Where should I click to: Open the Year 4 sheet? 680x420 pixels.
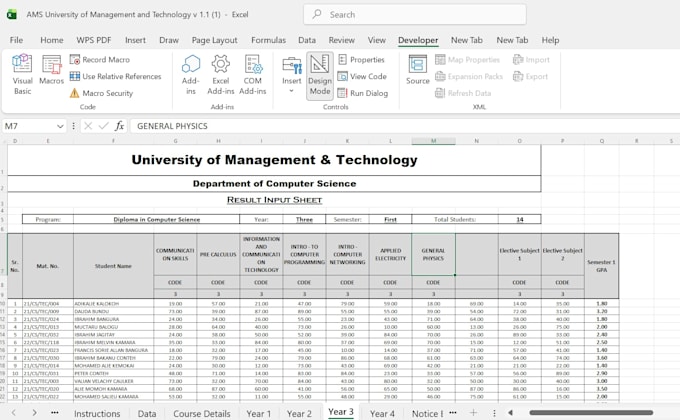click(x=382, y=413)
